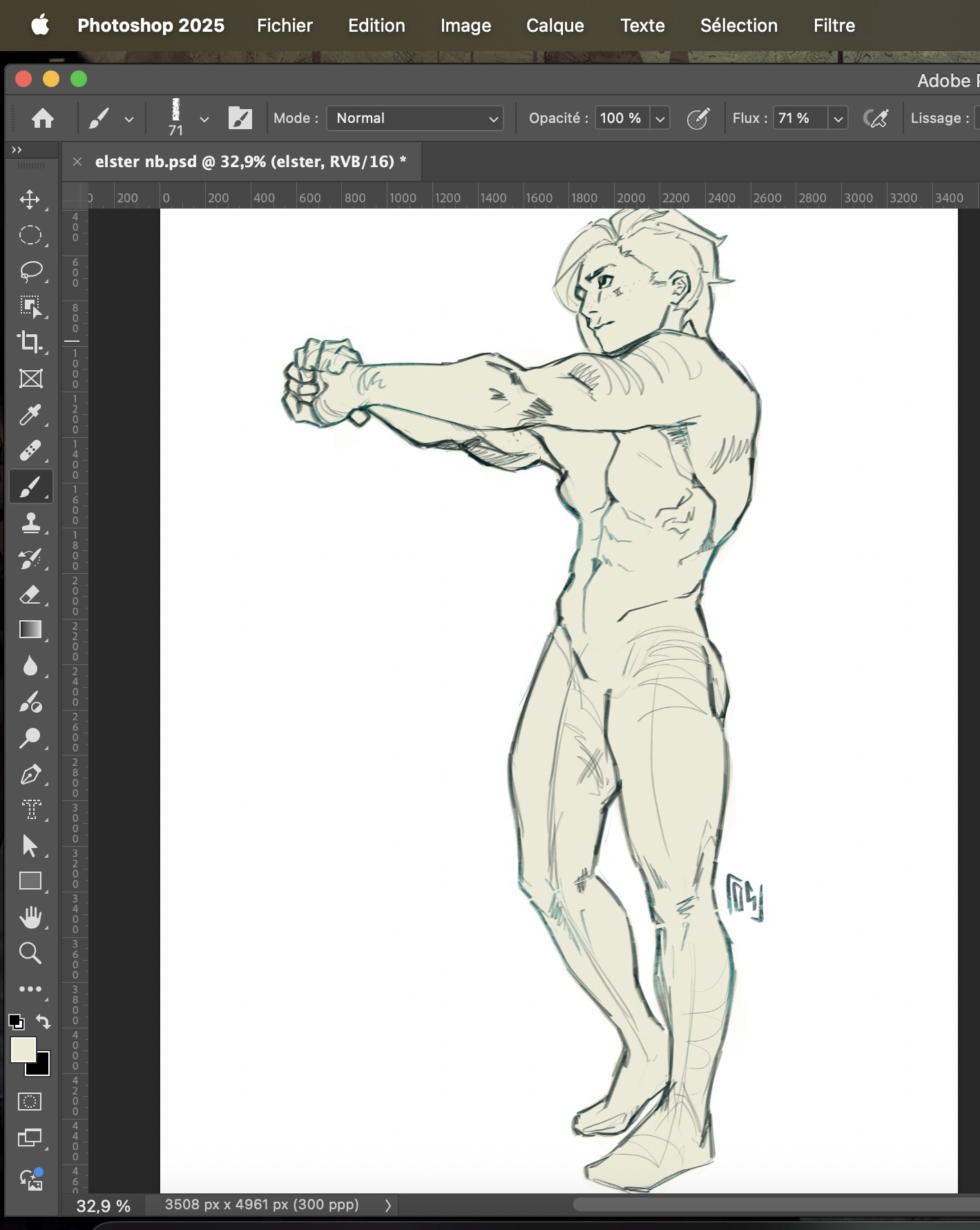Select the Pen tool
Image resolution: width=980 pixels, height=1230 pixels.
(x=30, y=775)
